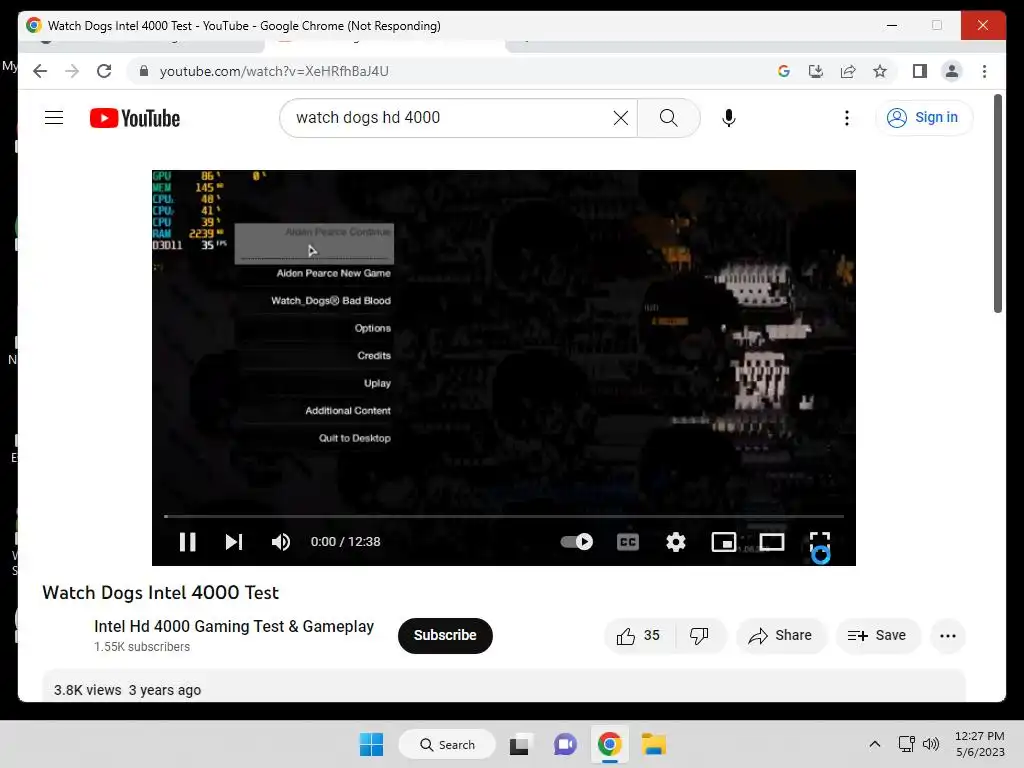Open Task View on taskbar

[519, 744]
